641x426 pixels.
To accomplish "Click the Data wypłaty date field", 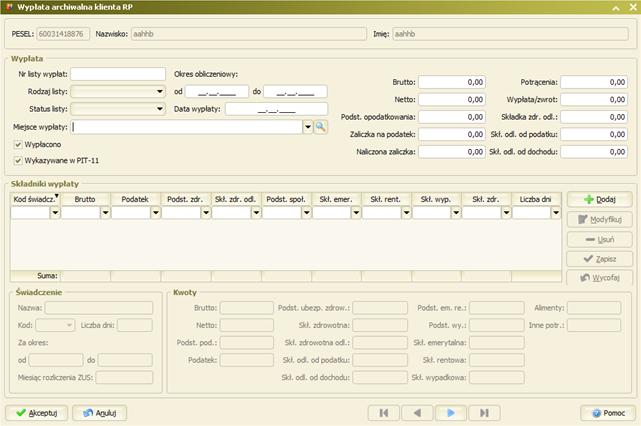I will [276, 109].
